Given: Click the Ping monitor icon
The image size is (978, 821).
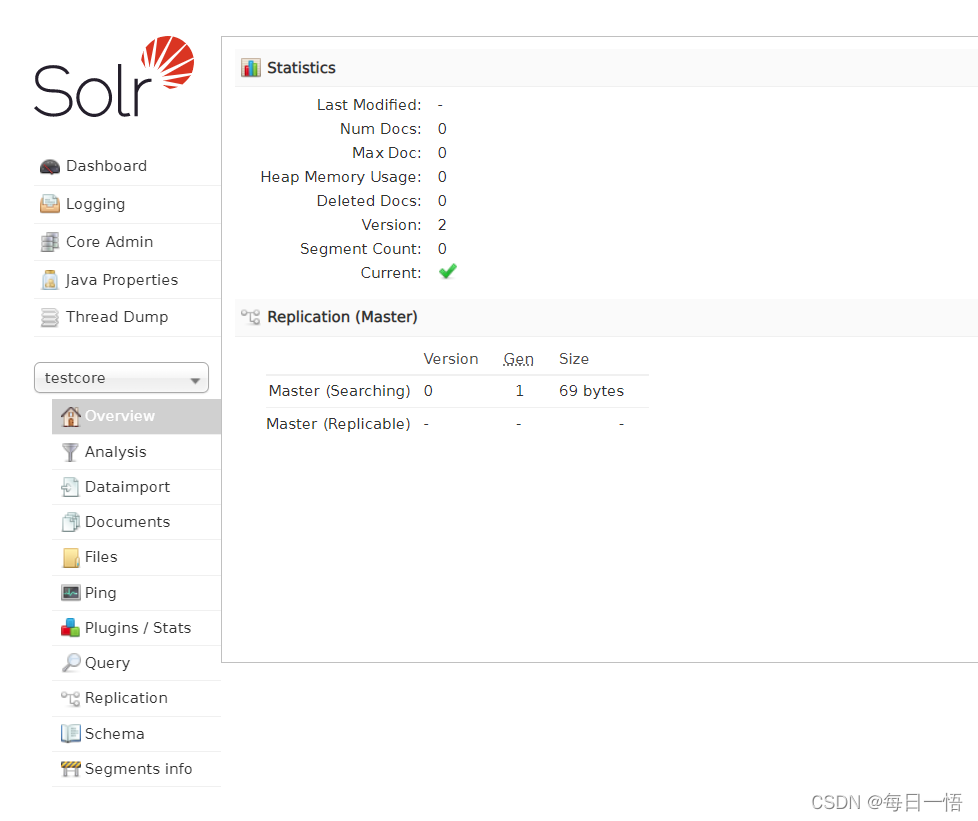Looking at the screenshot, I should tap(70, 593).
